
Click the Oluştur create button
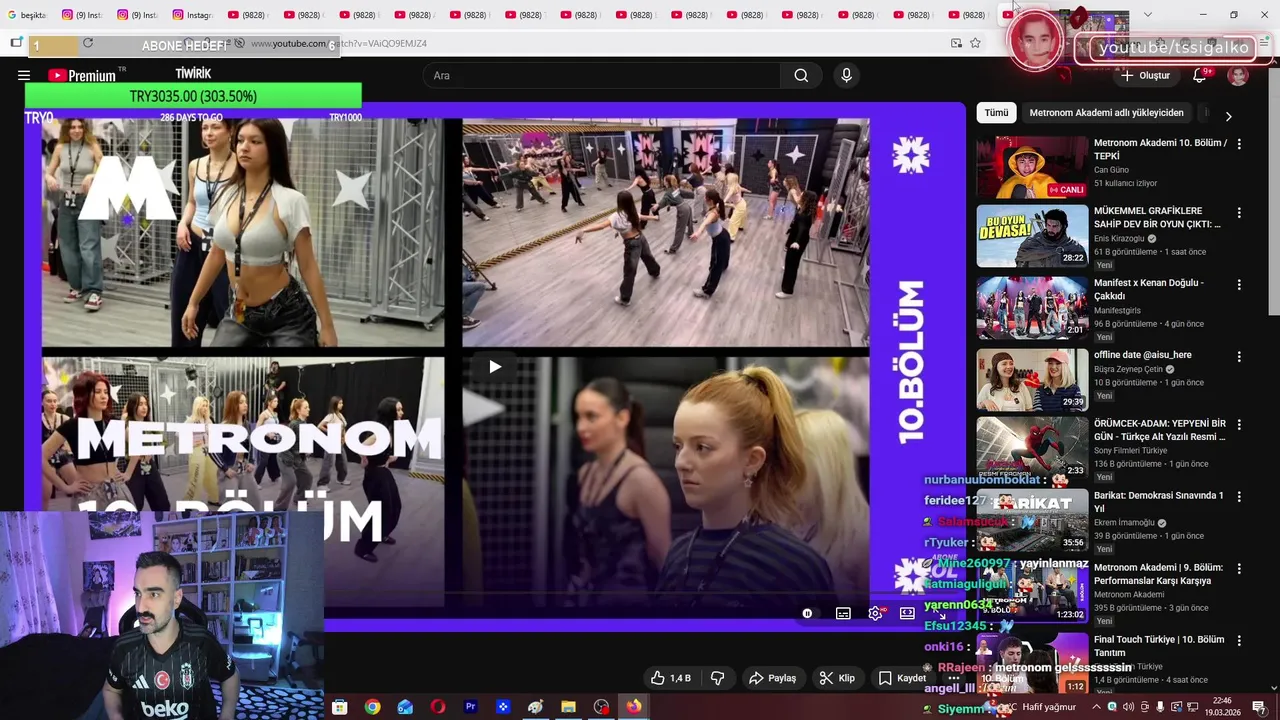click(x=1145, y=75)
